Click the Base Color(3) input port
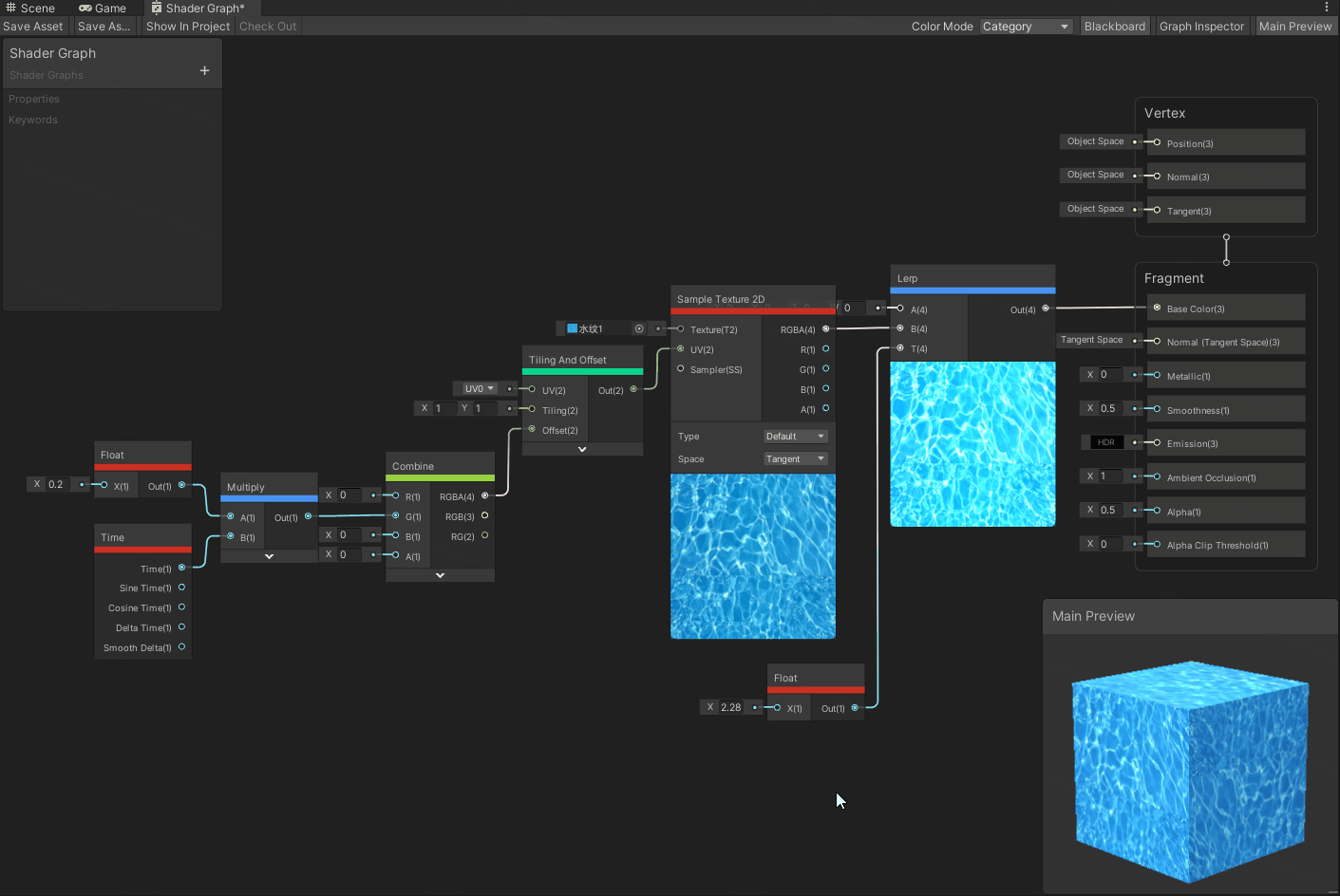This screenshot has height=896, width=1340. coord(1157,308)
